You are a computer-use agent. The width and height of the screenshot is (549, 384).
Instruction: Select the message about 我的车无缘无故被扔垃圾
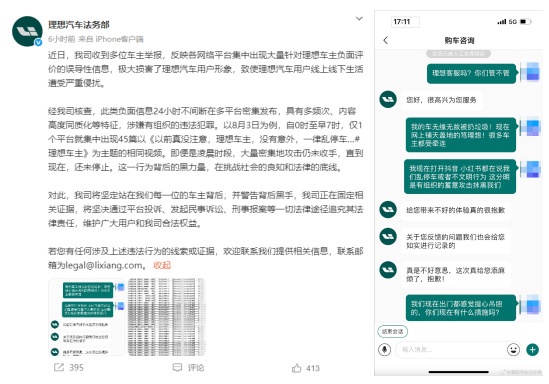pyautogui.click(x=461, y=135)
